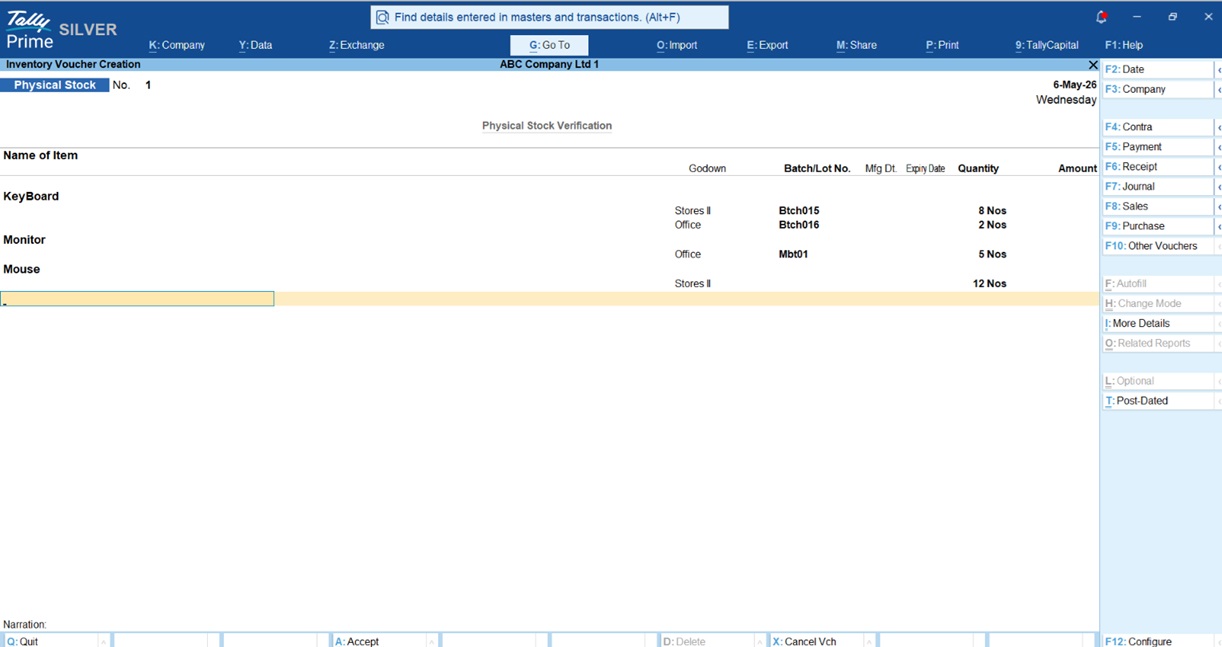Click the 5 Nos quantity
Viewport: 1222px width, 647px height.
[x=992, y=255]
